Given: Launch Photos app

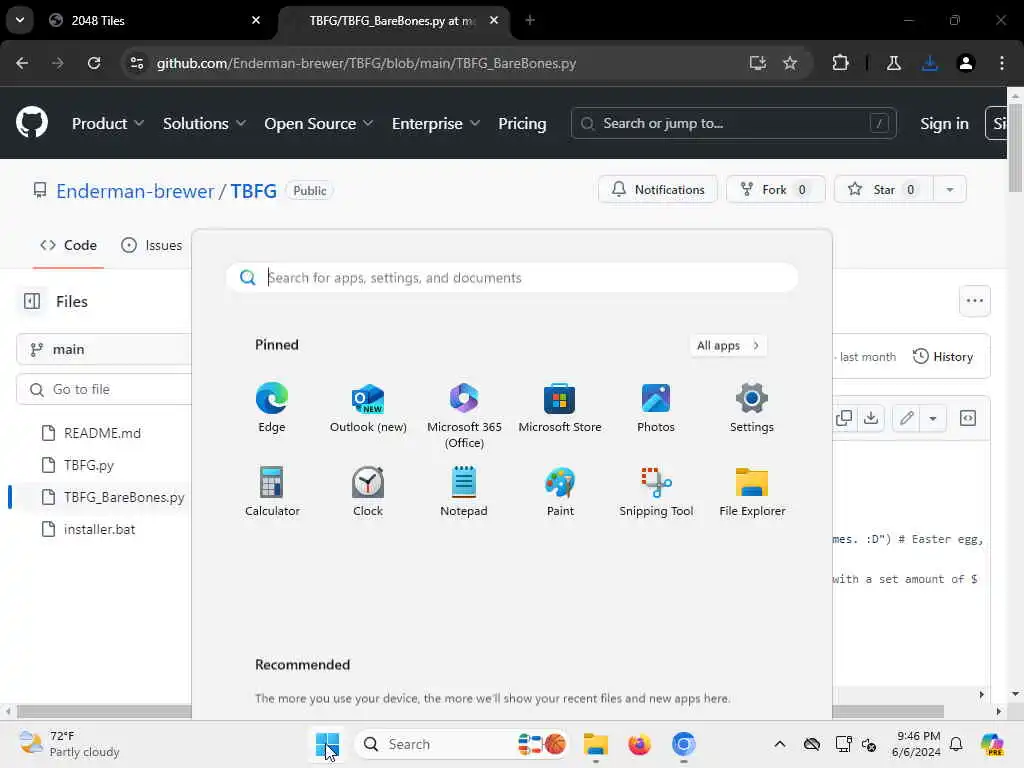Looking at the screenshot, I should (656, 408).
